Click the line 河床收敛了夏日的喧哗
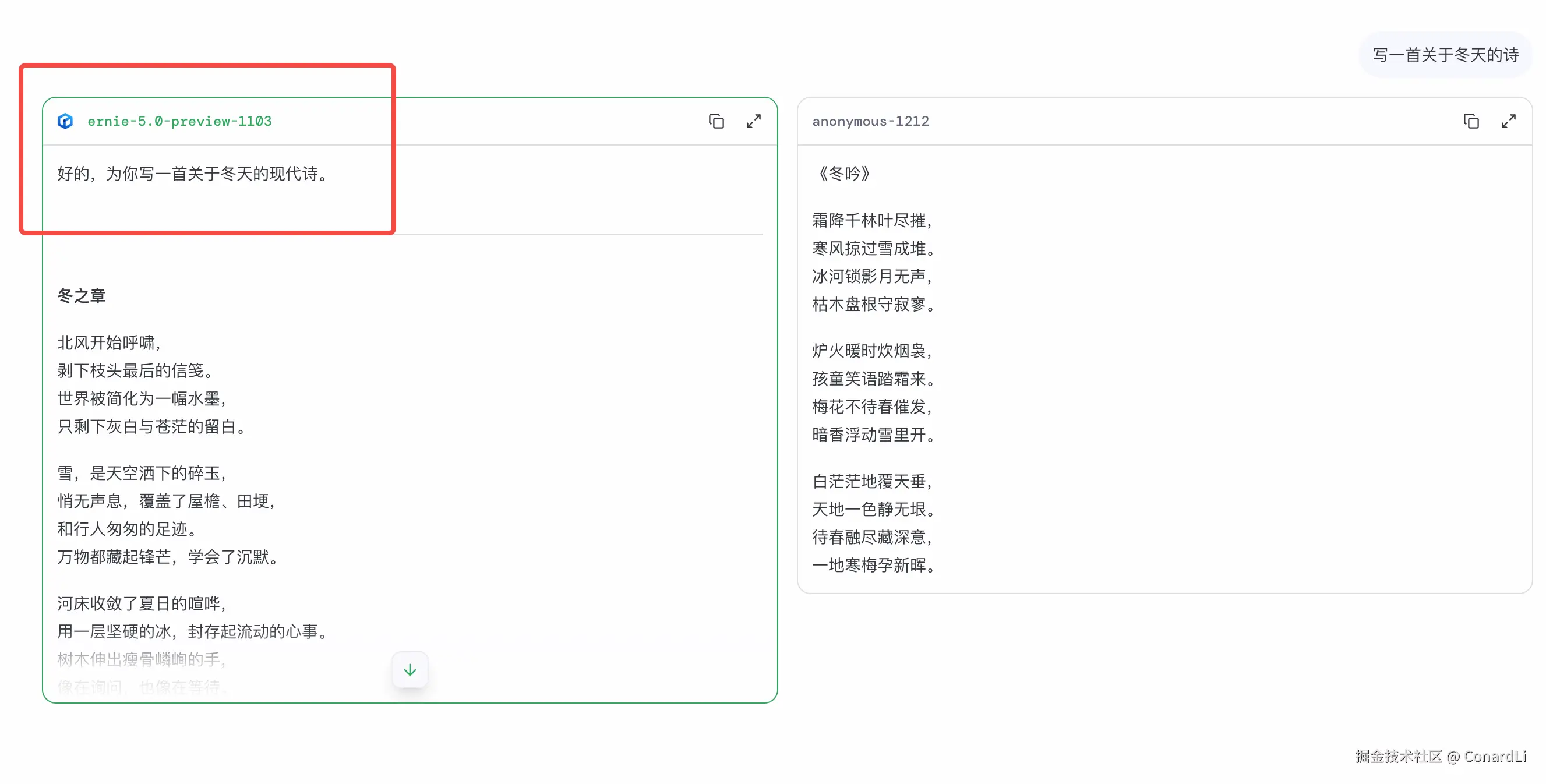 point(142,603)
